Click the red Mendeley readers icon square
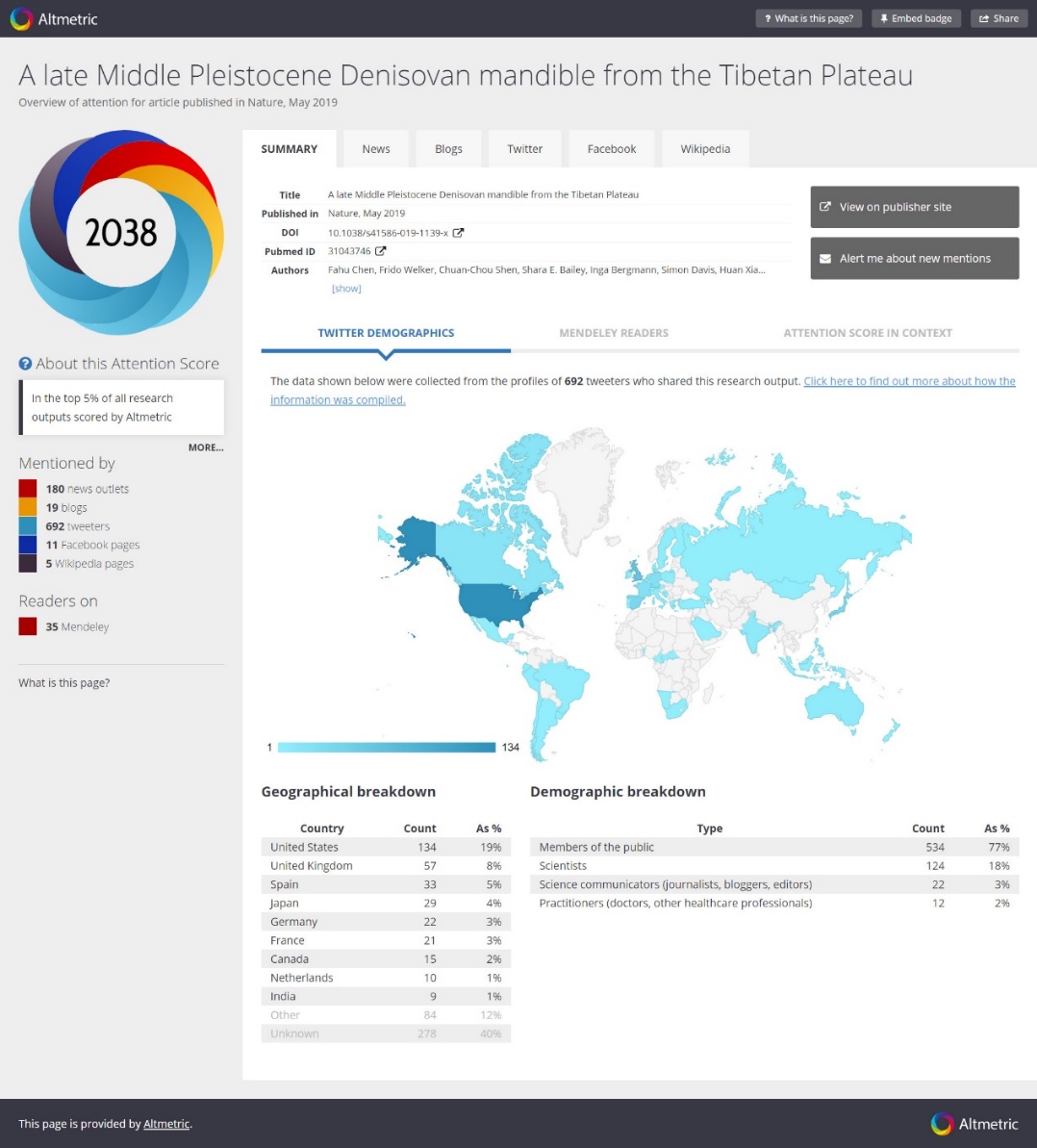This screenshot has width=1037, height=1148. pos(28,626)
